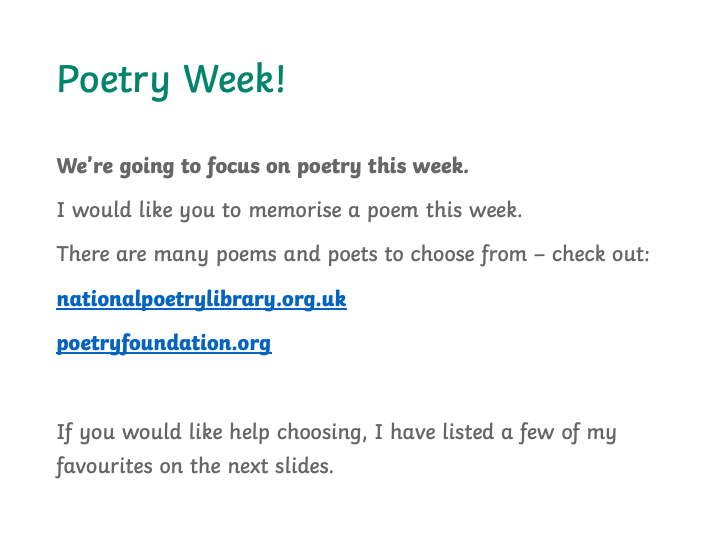The image size is (720, 540).
Task: Click the word 'memorise'
Action: point(295,210)
